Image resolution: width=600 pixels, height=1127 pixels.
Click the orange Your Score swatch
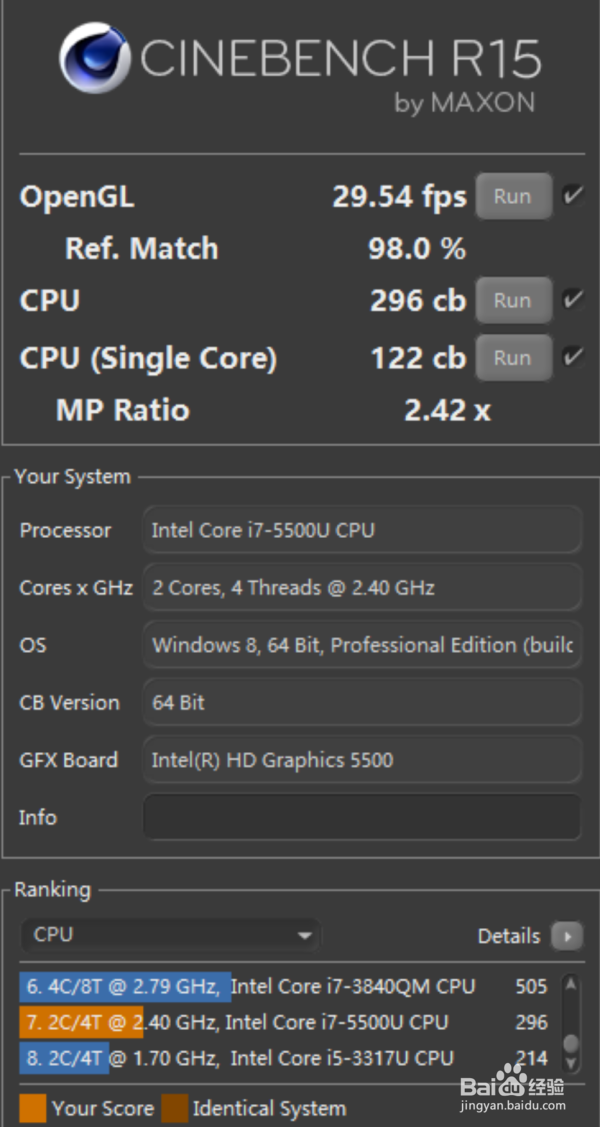[x=33, y=1108]
